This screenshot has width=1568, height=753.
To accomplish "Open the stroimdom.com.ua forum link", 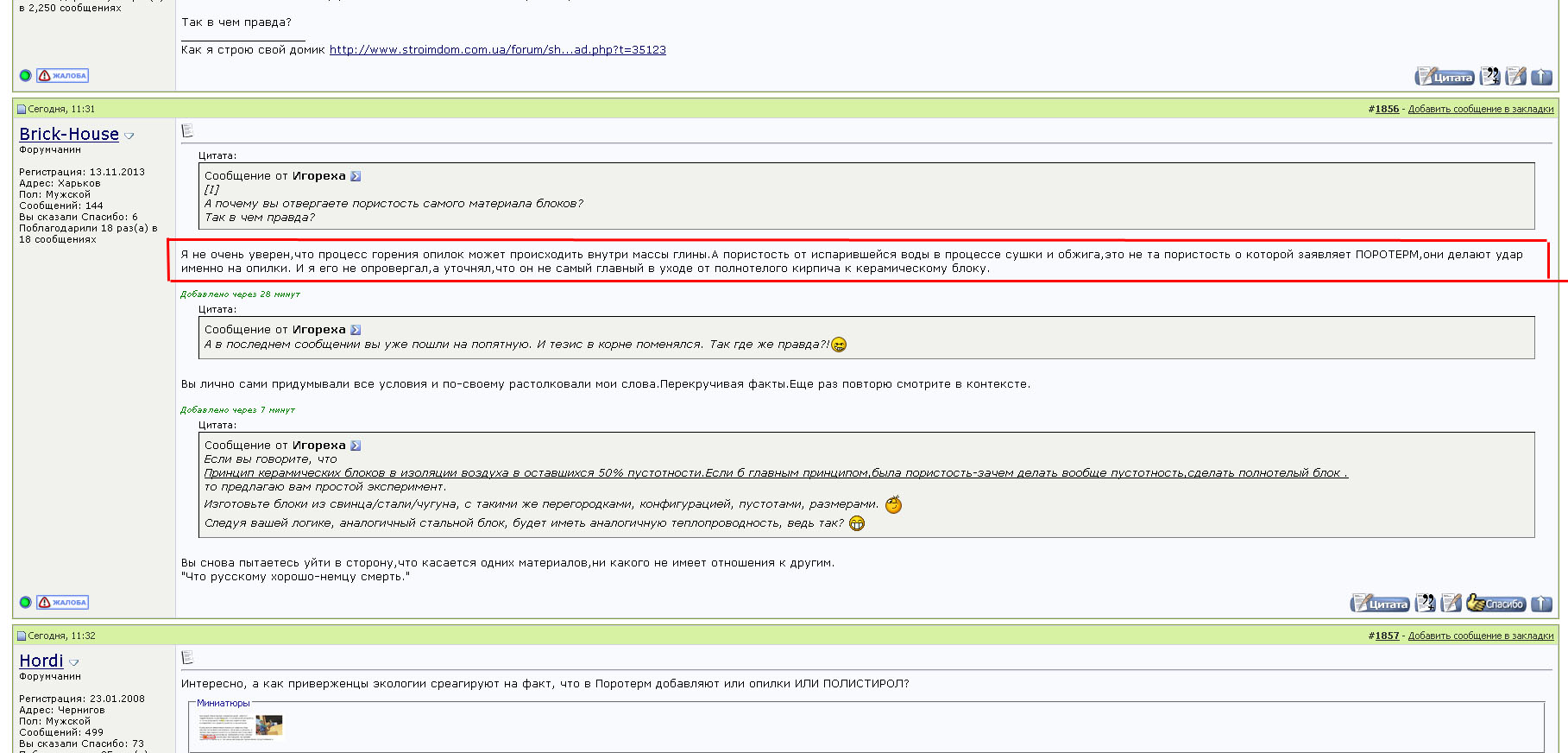I will pos(498,50).
